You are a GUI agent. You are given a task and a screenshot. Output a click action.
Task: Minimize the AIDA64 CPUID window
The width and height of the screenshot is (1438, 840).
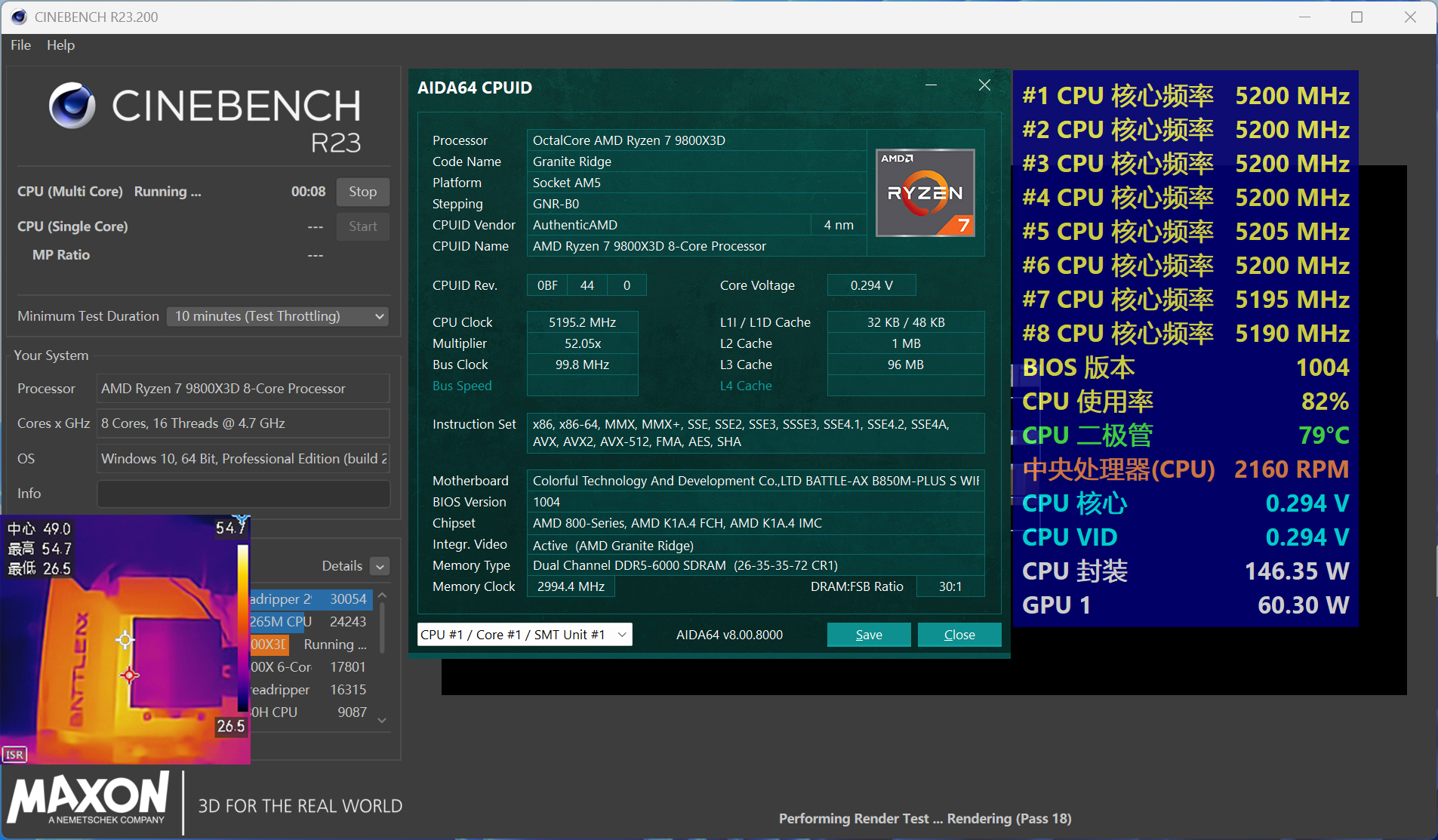(x=931, y=85)
